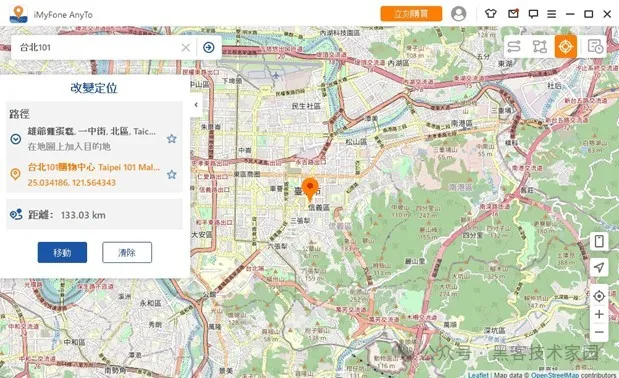Viewport: 619px width, 378px height.
Task: Favorite the 雄爺雞蛋糕 start location
Action: click(171, 138)
